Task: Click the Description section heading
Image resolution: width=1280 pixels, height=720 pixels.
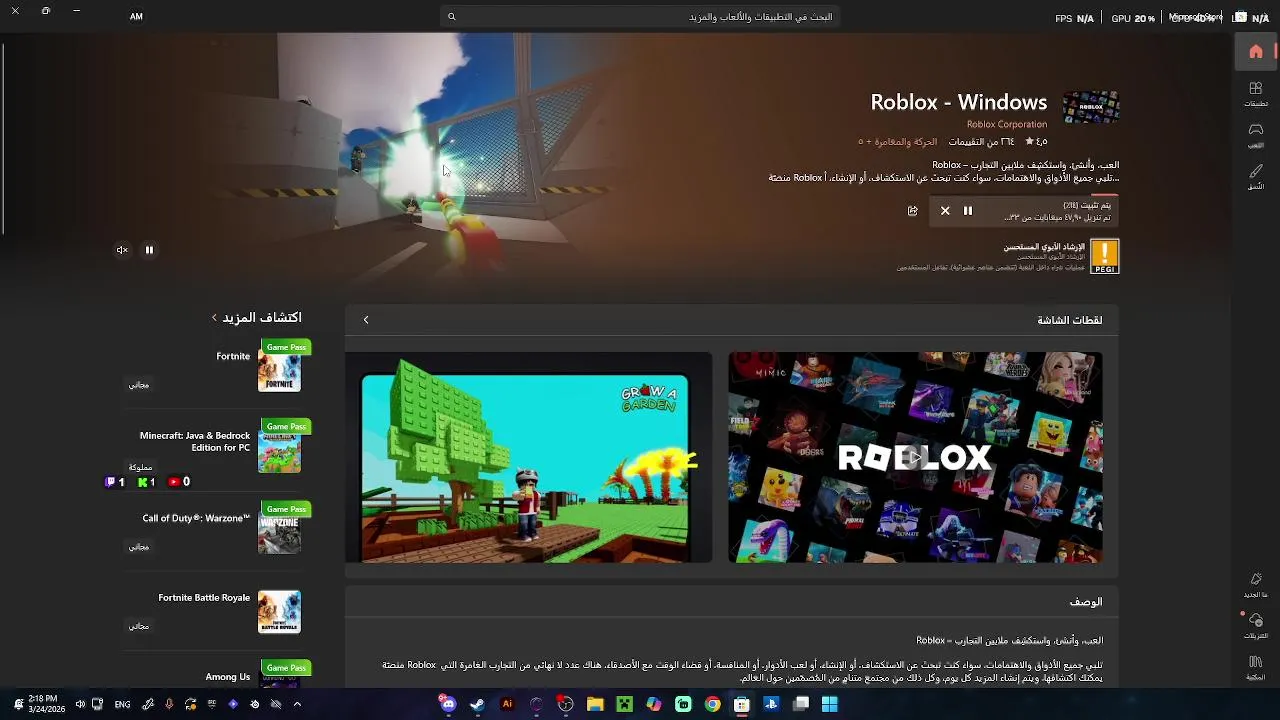Action: pyautogui.click(x=1086, y=602)
